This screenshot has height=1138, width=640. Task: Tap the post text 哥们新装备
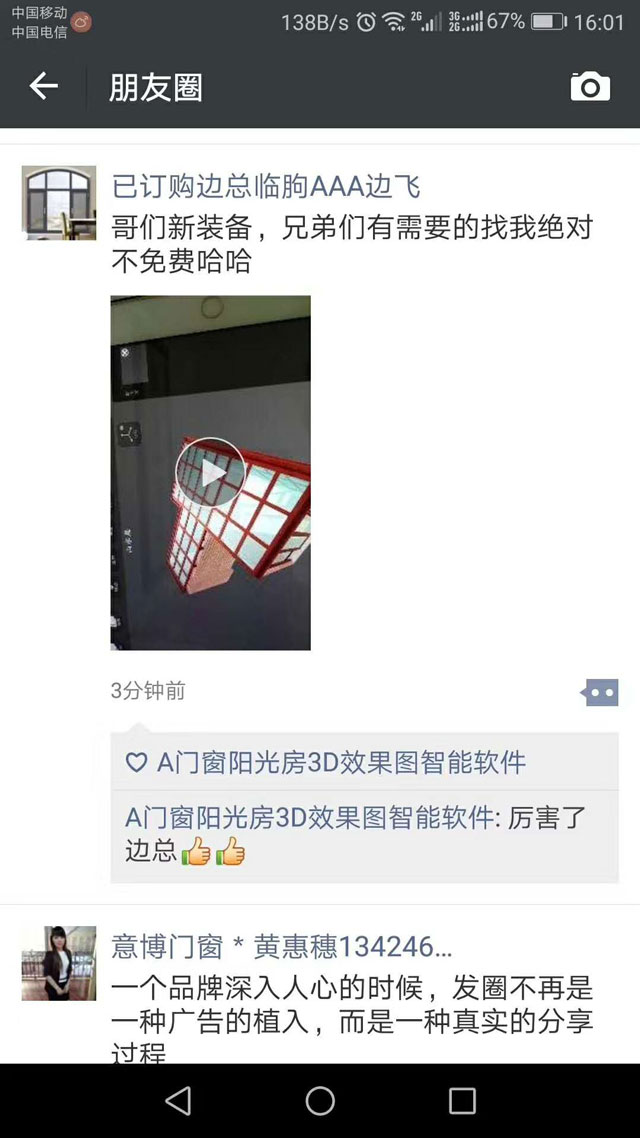pyautogui.click(x=181, y=228)
